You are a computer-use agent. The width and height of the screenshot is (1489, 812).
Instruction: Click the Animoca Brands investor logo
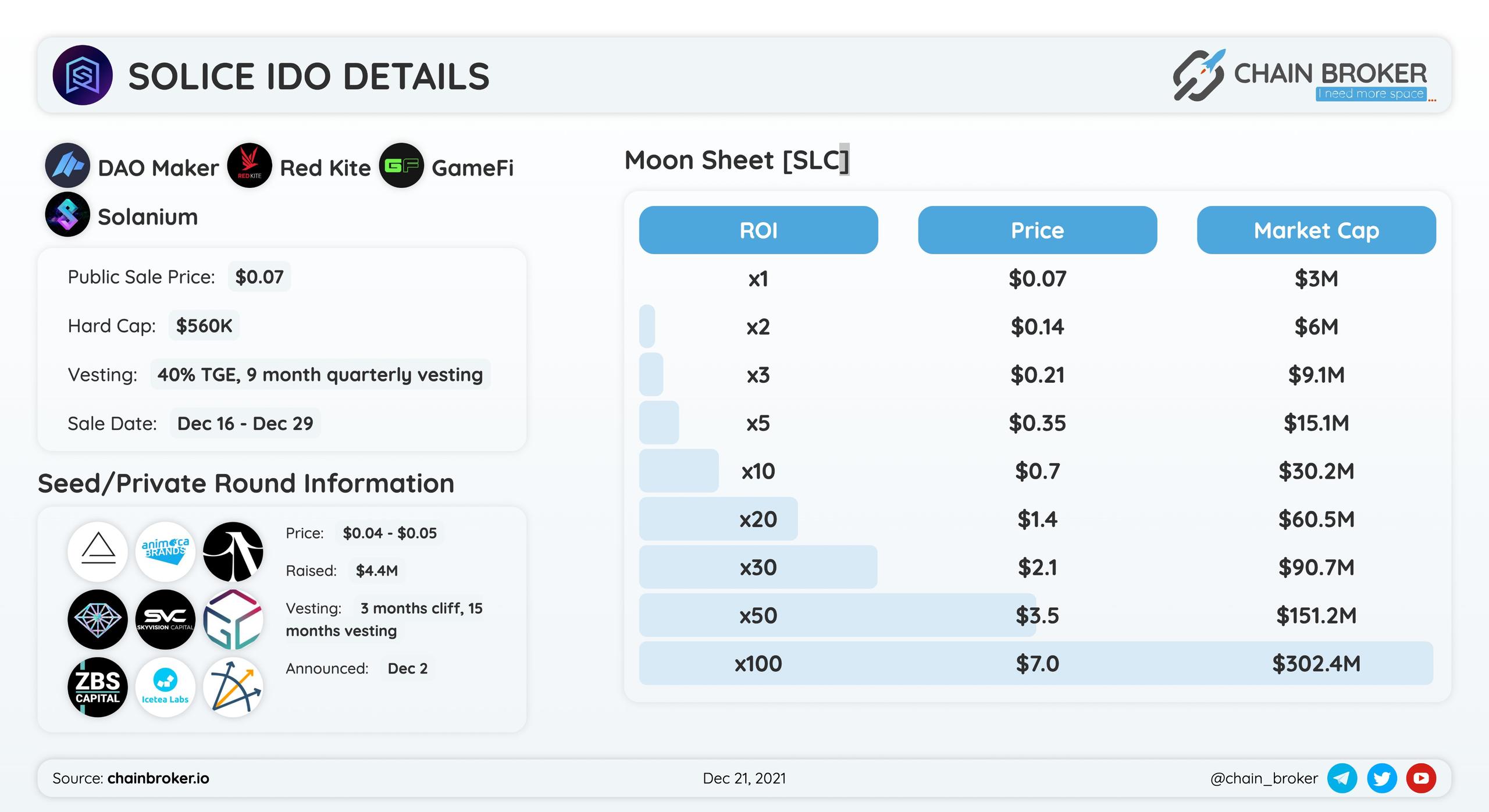click(165, 551)
